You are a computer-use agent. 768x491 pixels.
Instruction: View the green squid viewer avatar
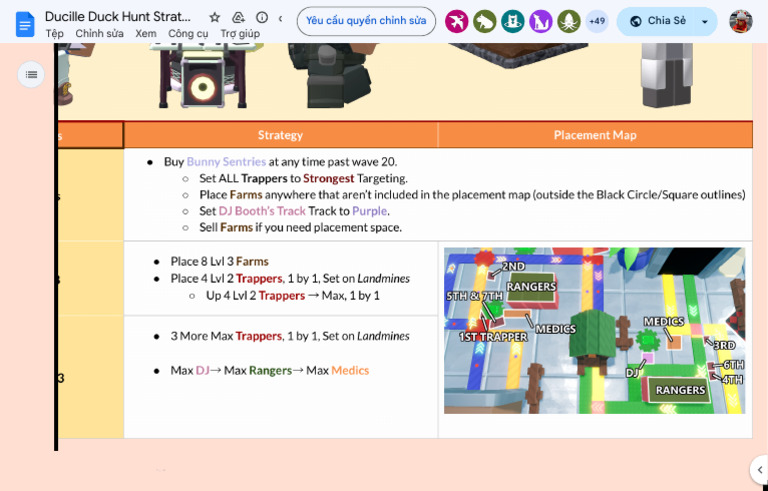coord(569,21)
